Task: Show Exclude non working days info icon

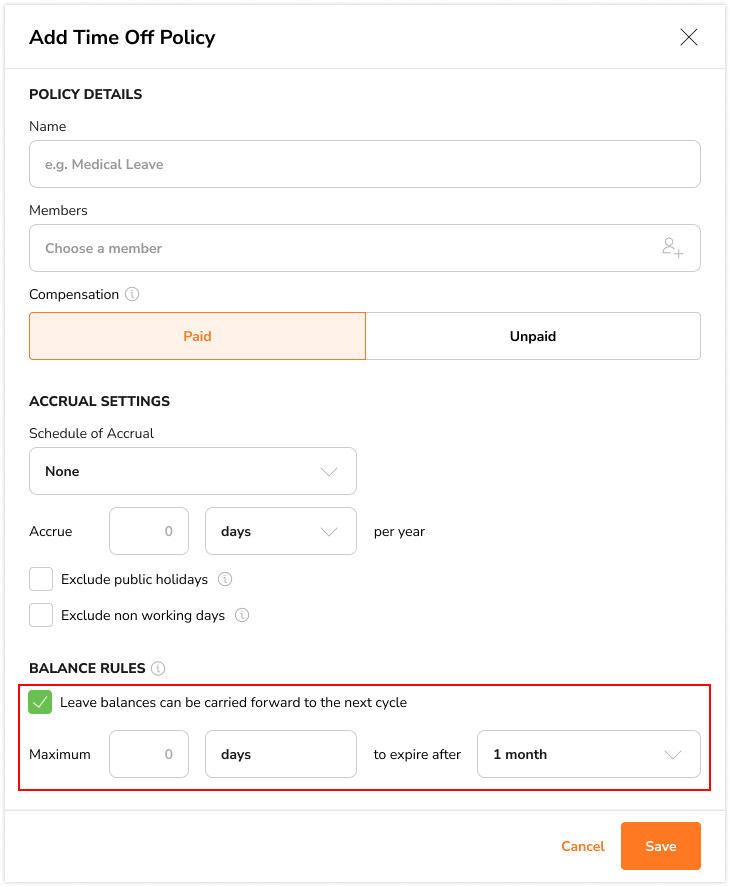Action: [x=242, y=615]
